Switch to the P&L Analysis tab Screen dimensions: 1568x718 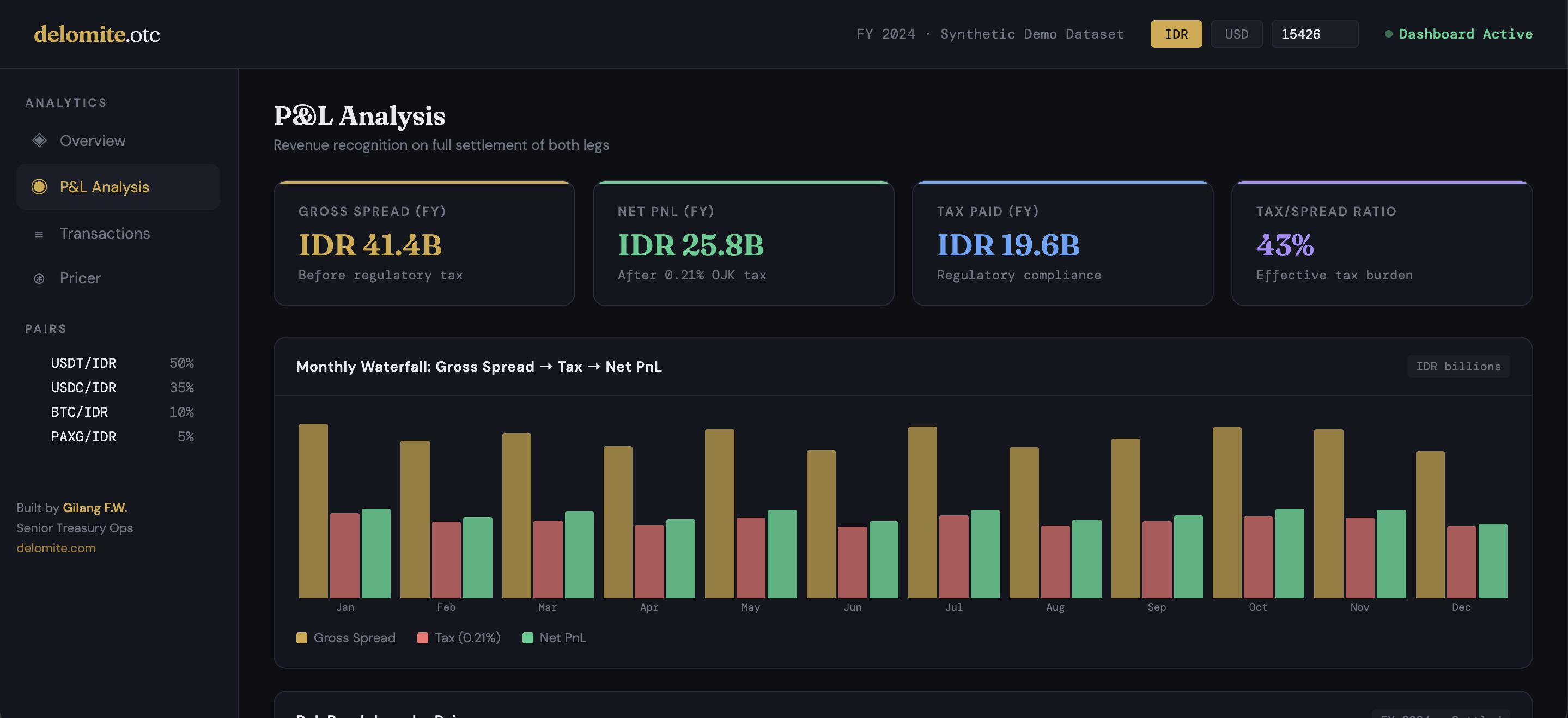[x=104, y=187]
